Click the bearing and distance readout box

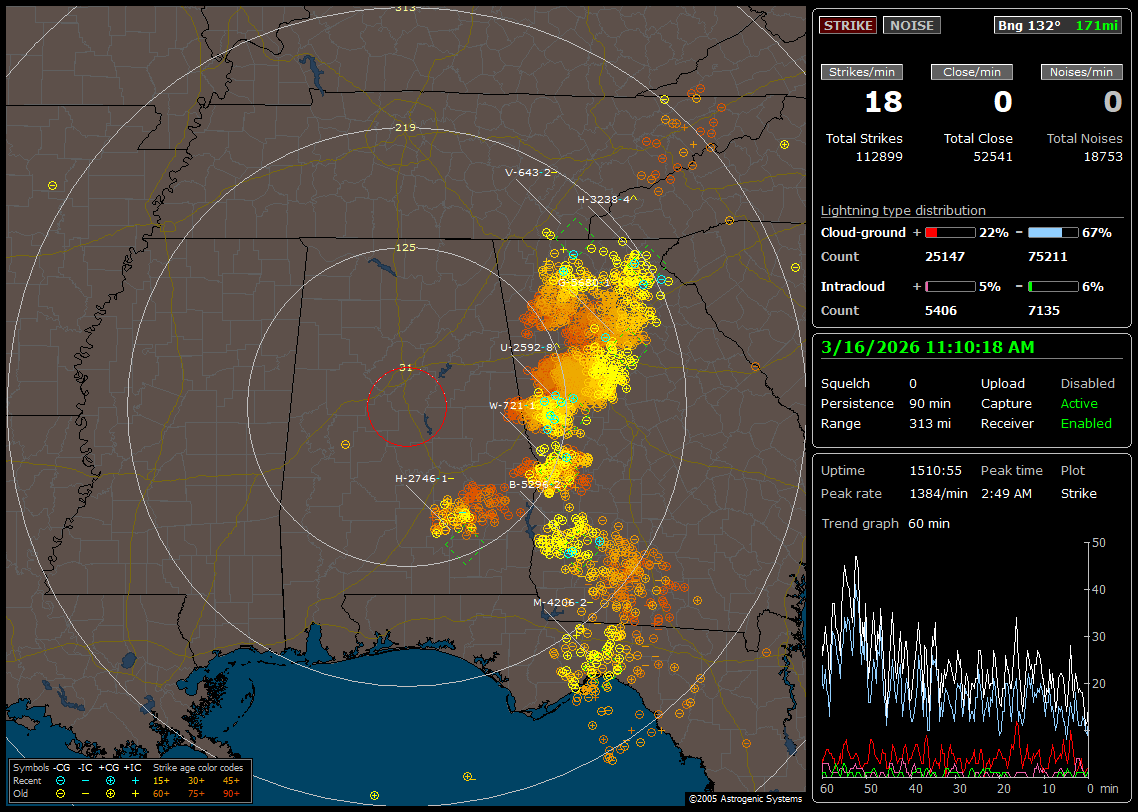point(1057,26)
